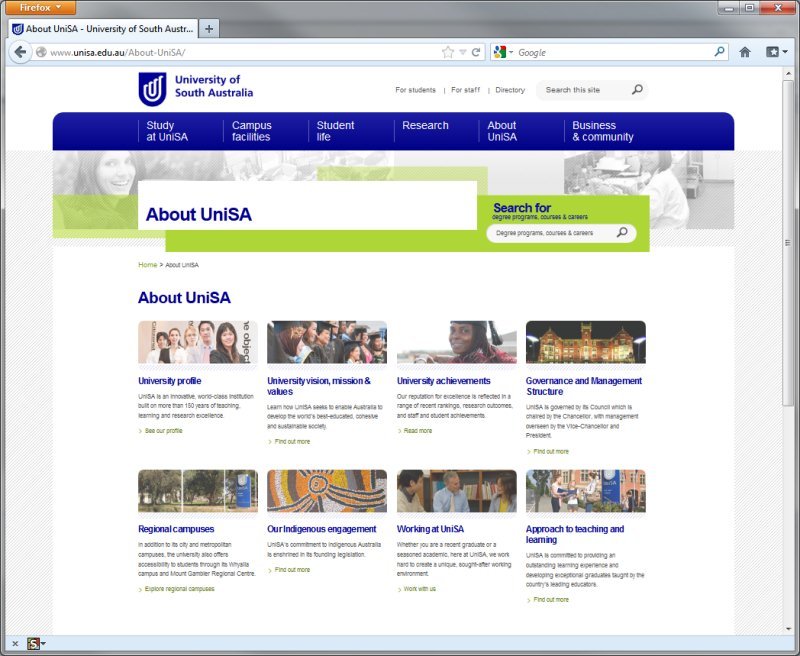800x656 pixels.
Task: Open University vision, mission & values link
Action: click(x=319, y=386)
